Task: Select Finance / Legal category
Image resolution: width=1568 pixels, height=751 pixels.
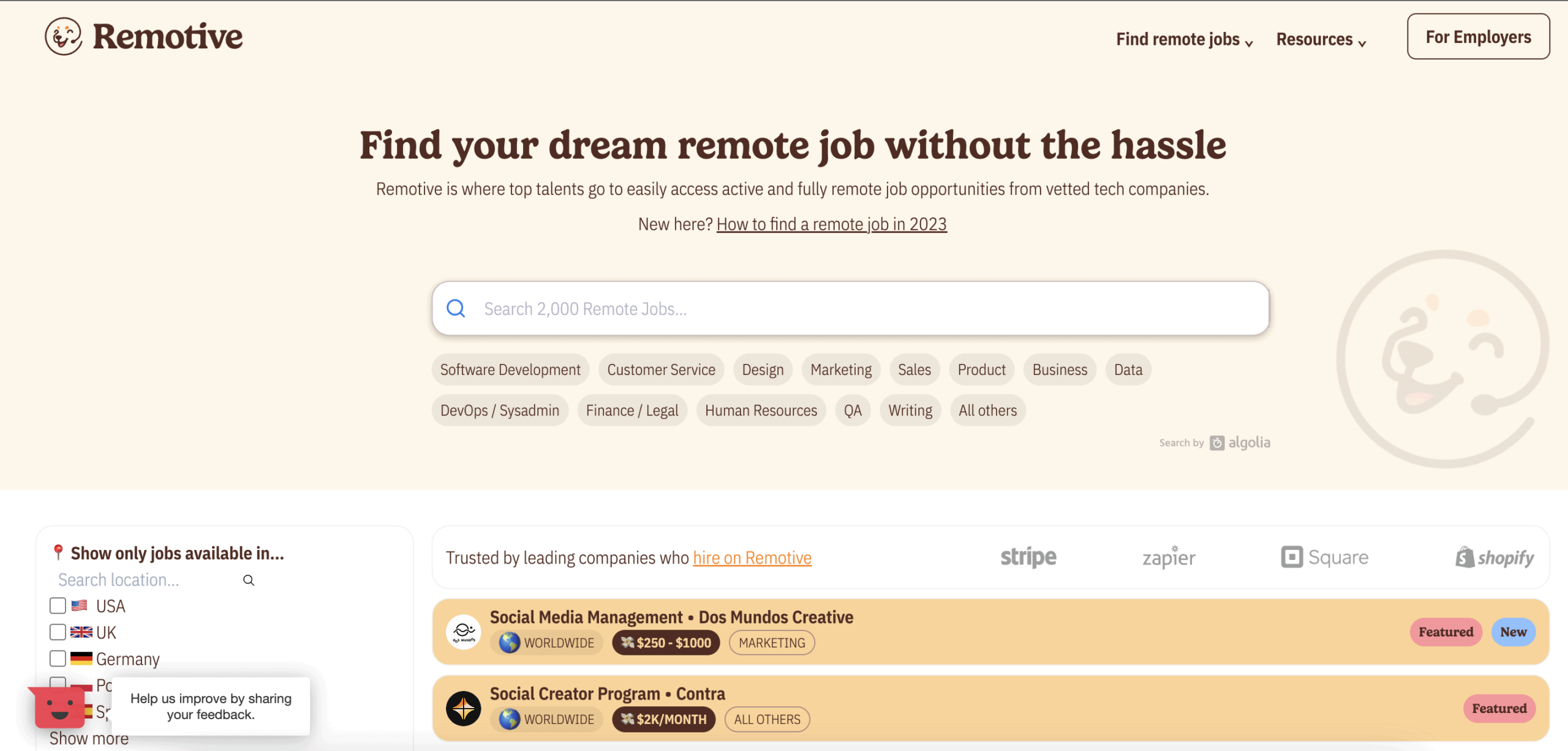Action: coord(632,410)
